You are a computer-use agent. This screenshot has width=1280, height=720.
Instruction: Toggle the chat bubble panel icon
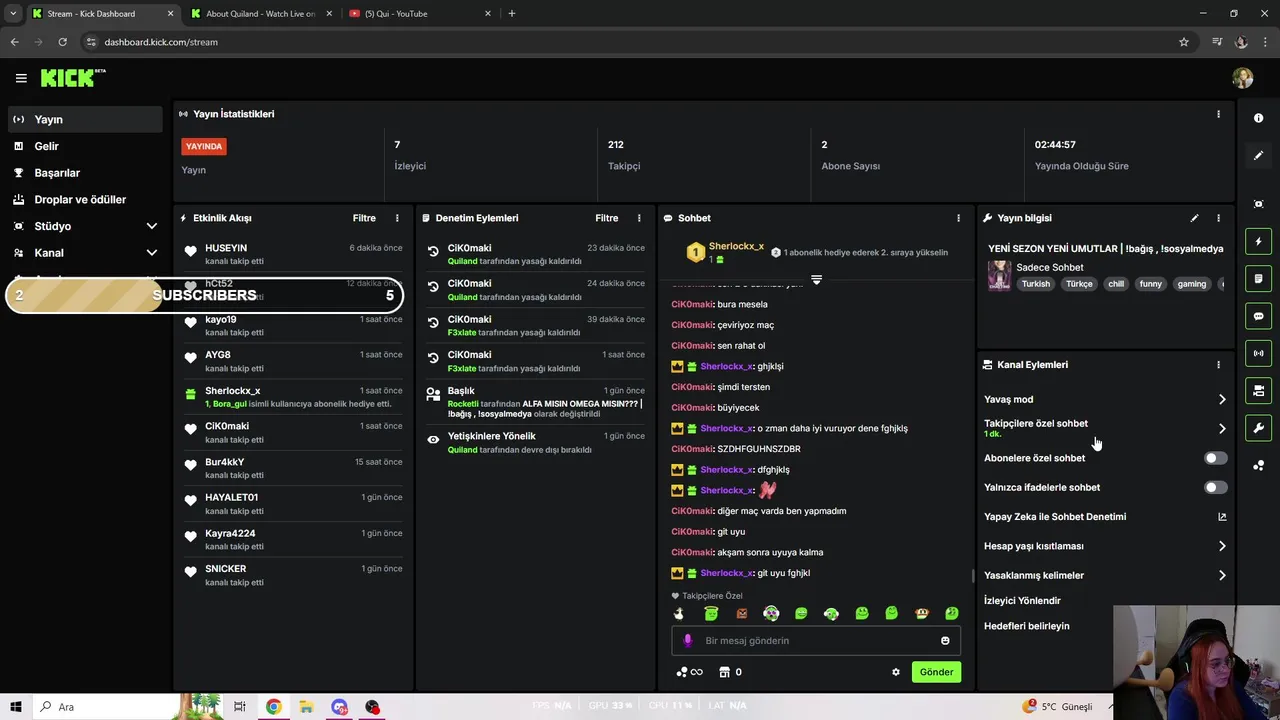1258,316
